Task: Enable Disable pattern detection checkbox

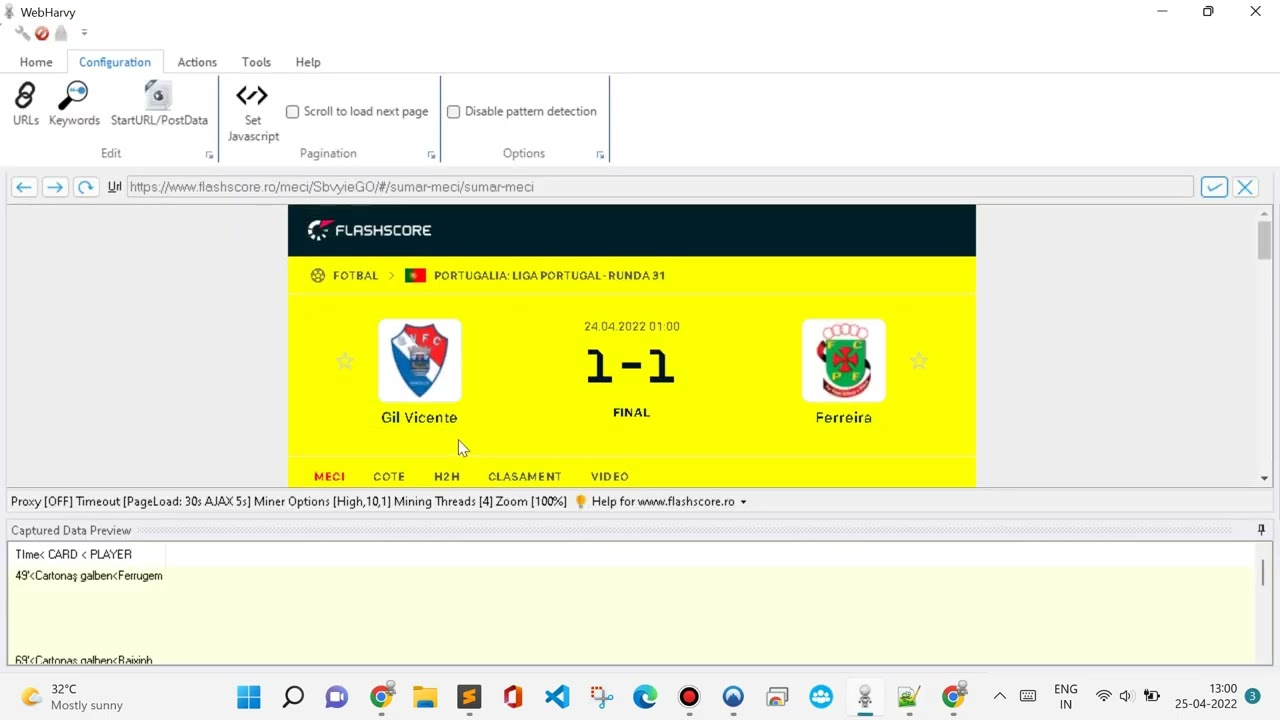Action: (x=453, y=112)
